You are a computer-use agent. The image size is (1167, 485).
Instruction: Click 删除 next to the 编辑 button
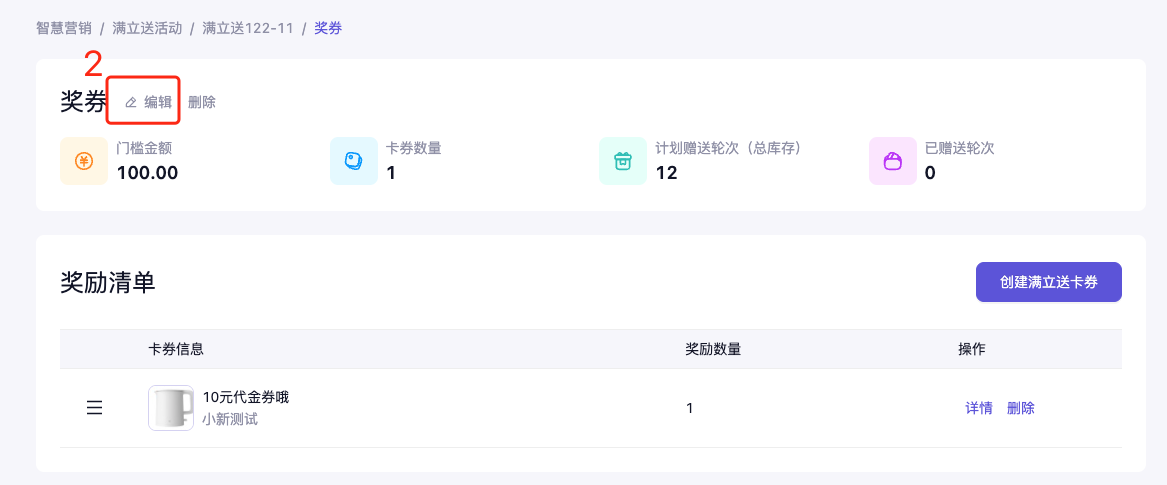[x=202, y=102]
